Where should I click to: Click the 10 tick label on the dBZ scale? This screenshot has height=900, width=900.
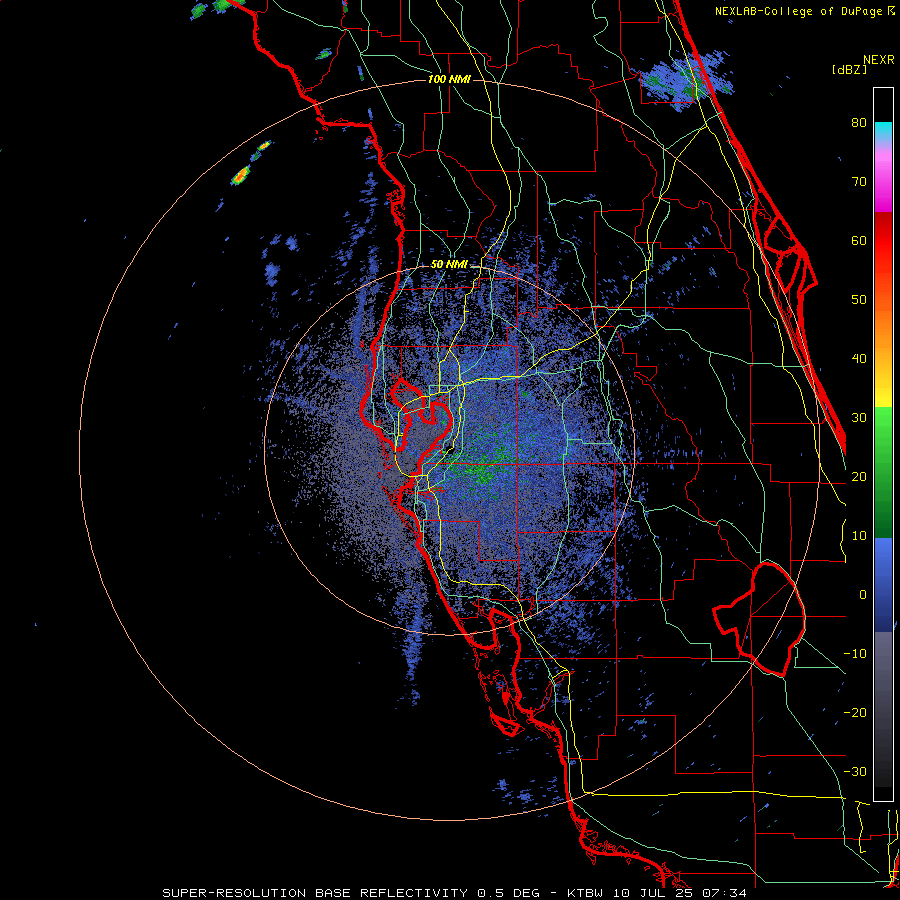click(859, 536)
